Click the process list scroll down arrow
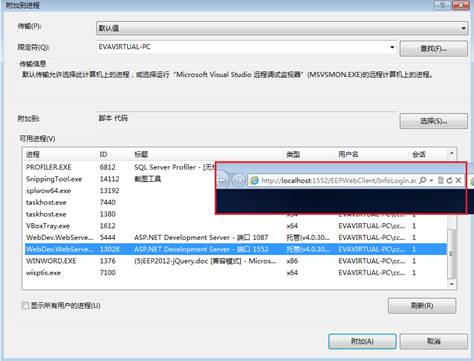 [x=452, y=284]
